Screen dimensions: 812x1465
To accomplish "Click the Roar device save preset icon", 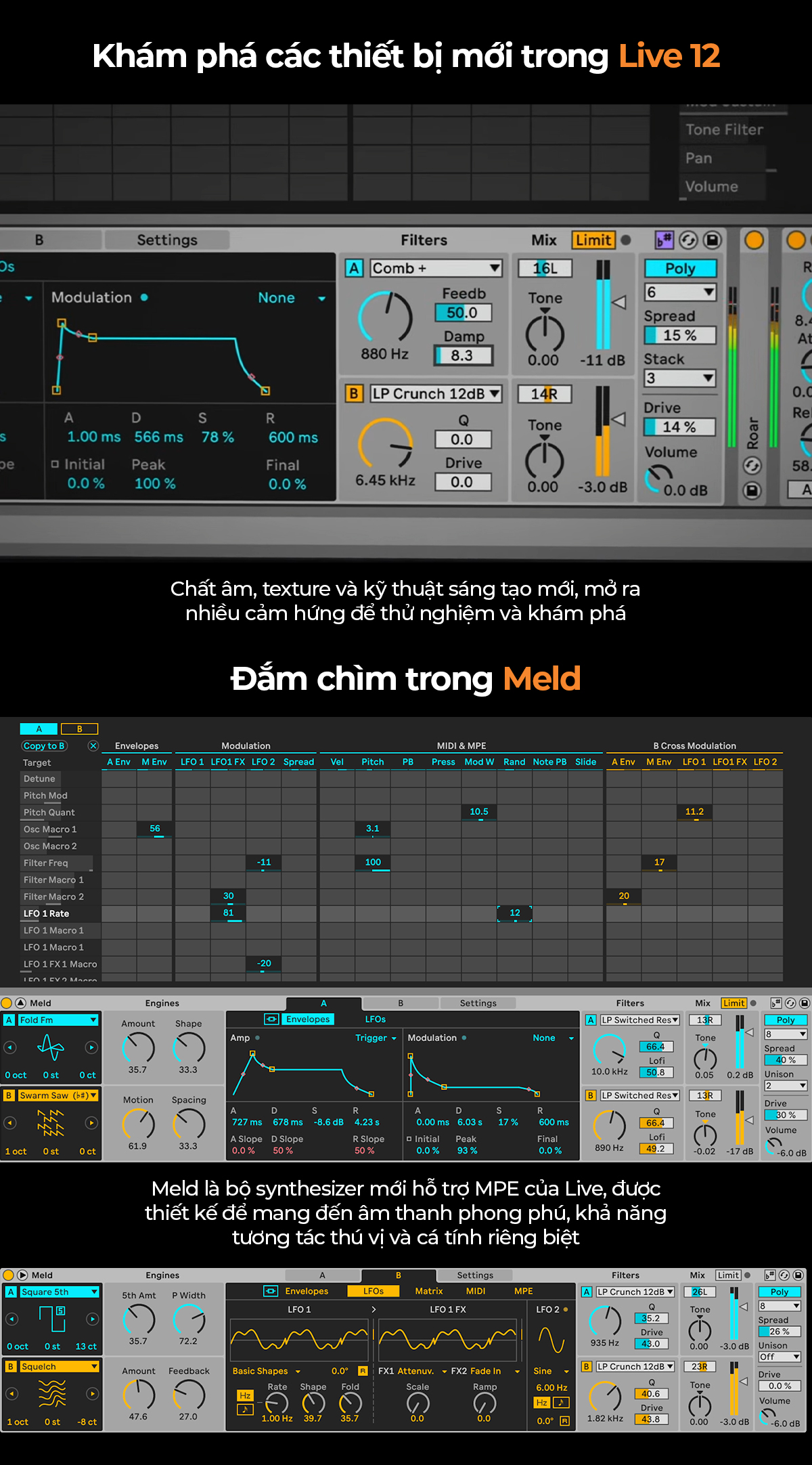I will (752, 490).
